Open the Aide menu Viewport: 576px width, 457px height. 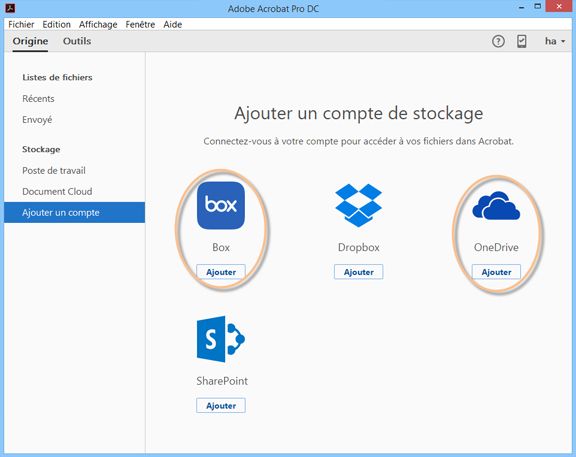pyautogui.click(x=173, y=25)
